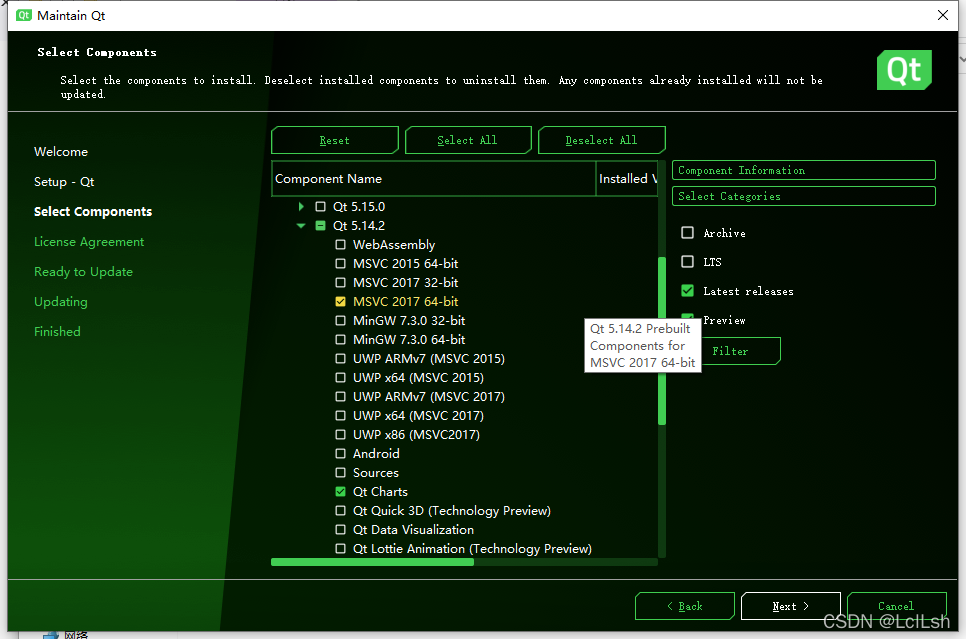Go back with the Back button
This screenshot has width=966, height=639.
[684, 606]
